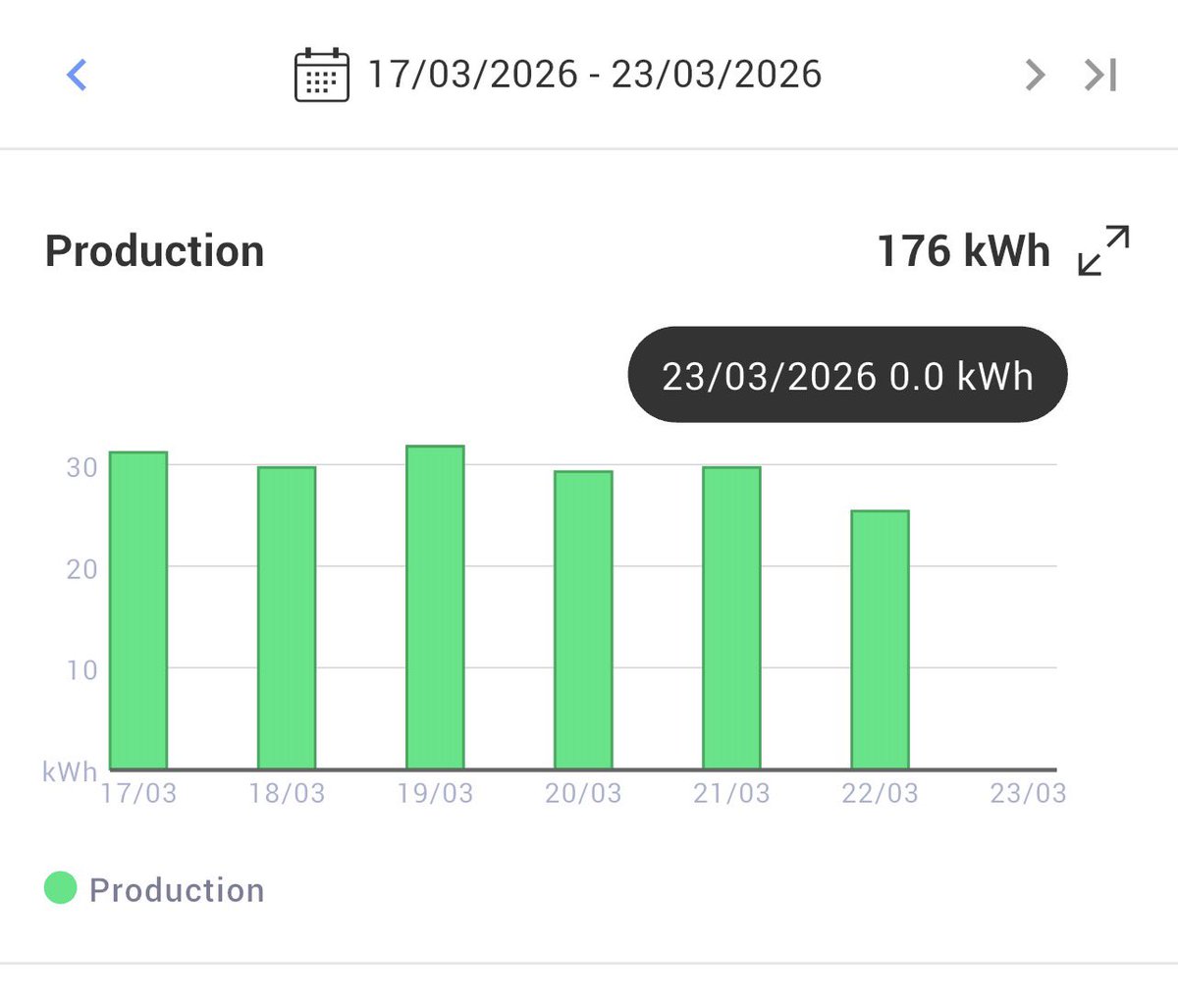1178x1008 pixels.
Task: Advance to the next week using the arrow
Action: (x=1035, y=75)
